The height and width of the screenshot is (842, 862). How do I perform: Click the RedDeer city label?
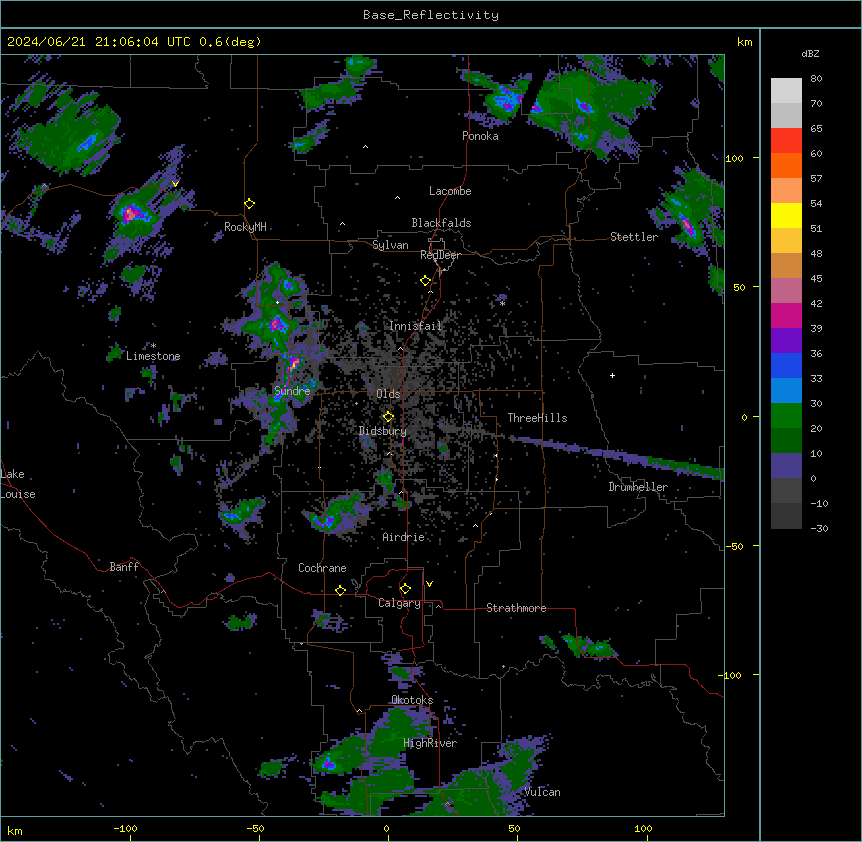point(440,255)
